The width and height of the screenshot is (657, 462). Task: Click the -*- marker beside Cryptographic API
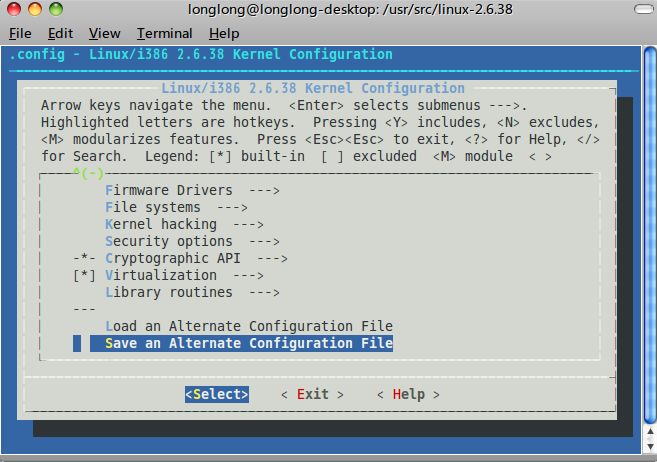(x=84, y=258)
